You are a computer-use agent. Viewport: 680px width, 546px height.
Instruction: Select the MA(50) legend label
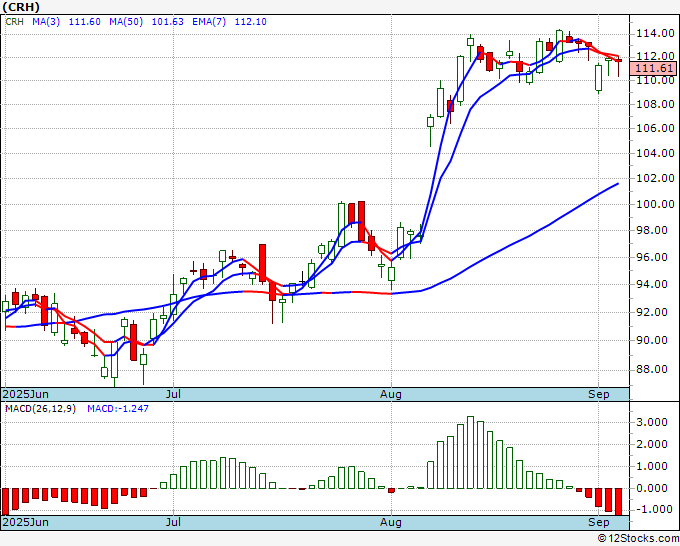coord(126,22)
